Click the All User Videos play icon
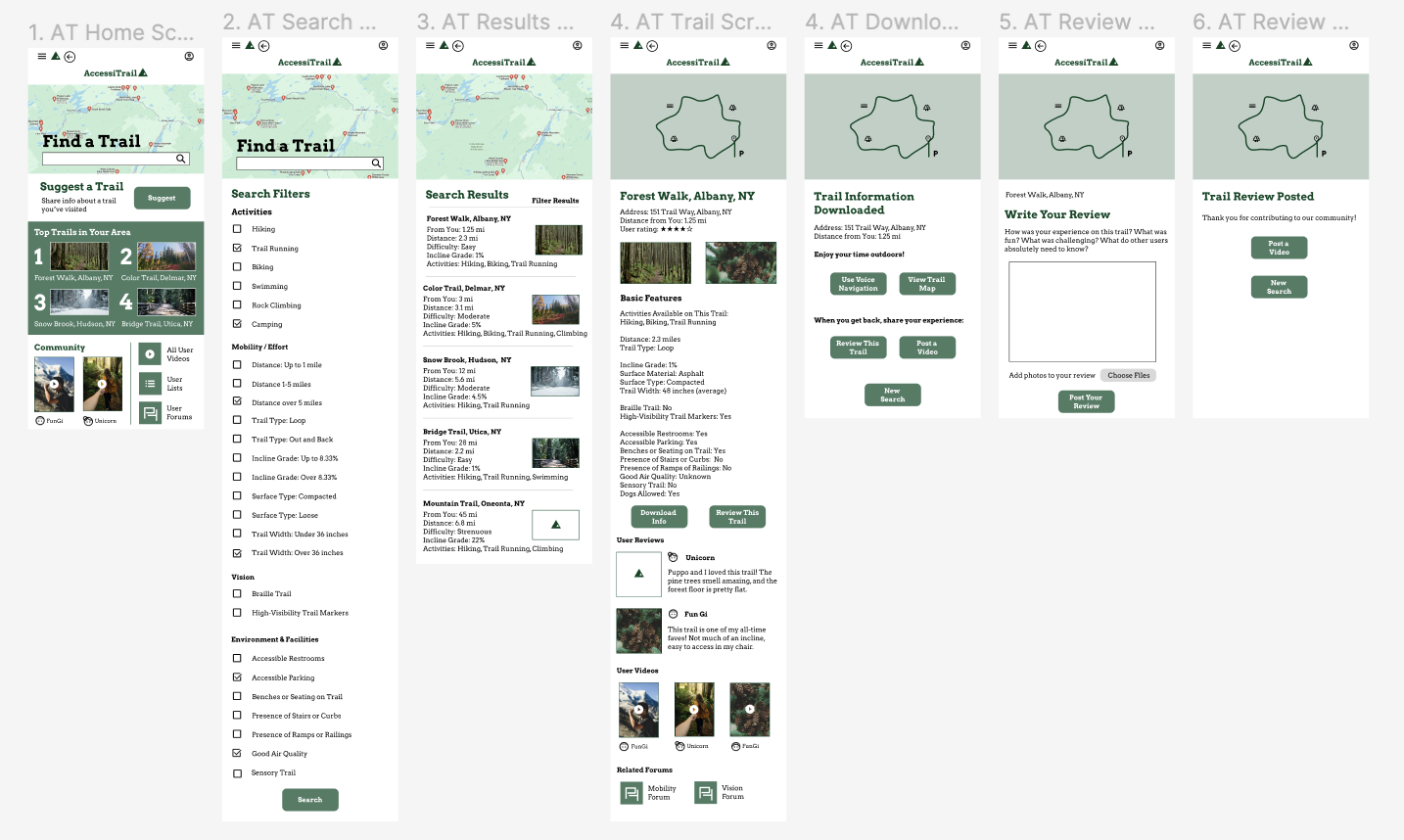Image resolution: width=1404 pixels, height=840 pixels. [150, 354]
